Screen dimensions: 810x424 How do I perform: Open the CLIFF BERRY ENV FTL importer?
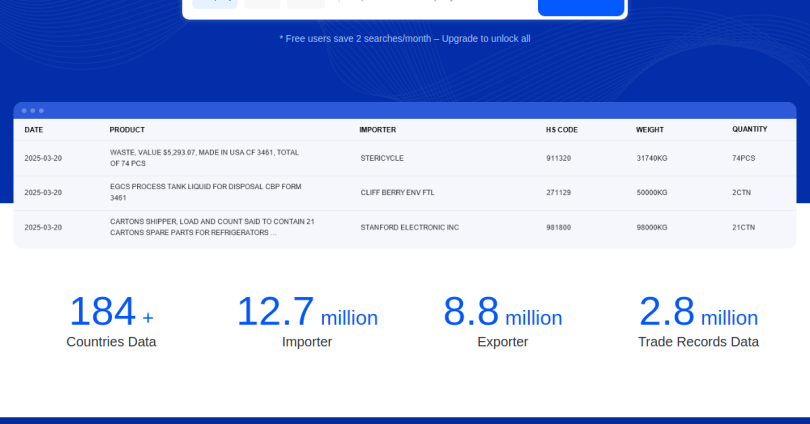point(397,192)
